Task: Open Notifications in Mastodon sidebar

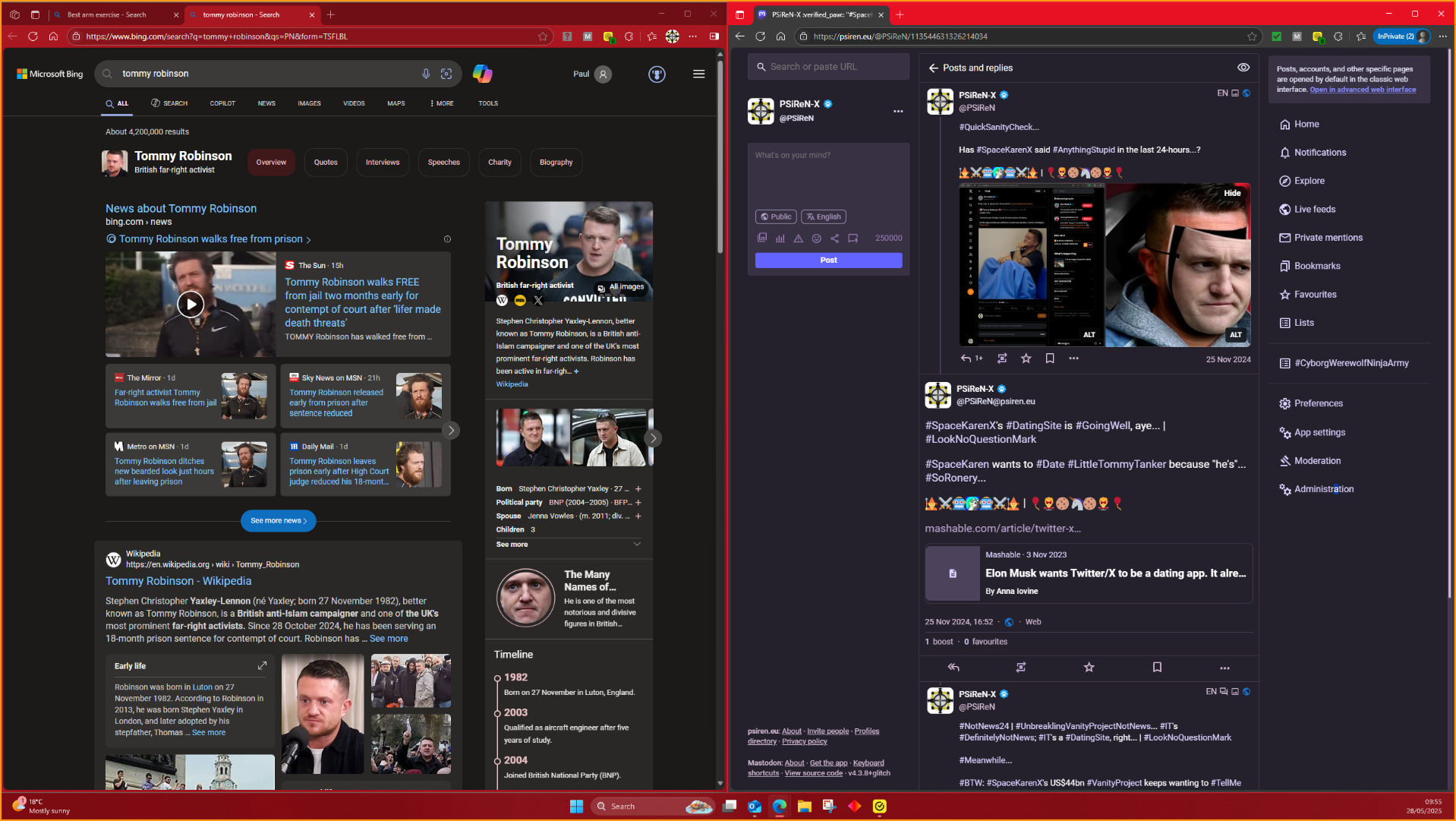Action: (x=1319, y=153)
